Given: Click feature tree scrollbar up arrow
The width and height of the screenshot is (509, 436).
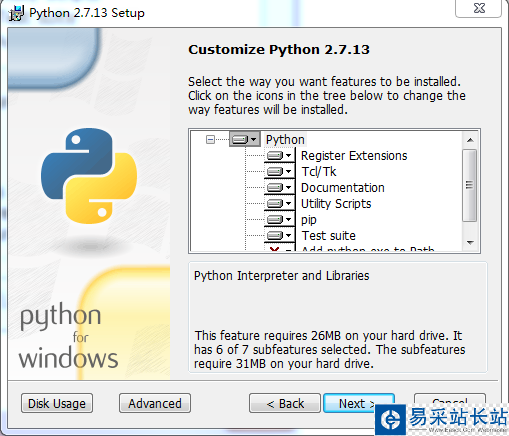Looking at the screenshot, I should (x=470, y=140).
